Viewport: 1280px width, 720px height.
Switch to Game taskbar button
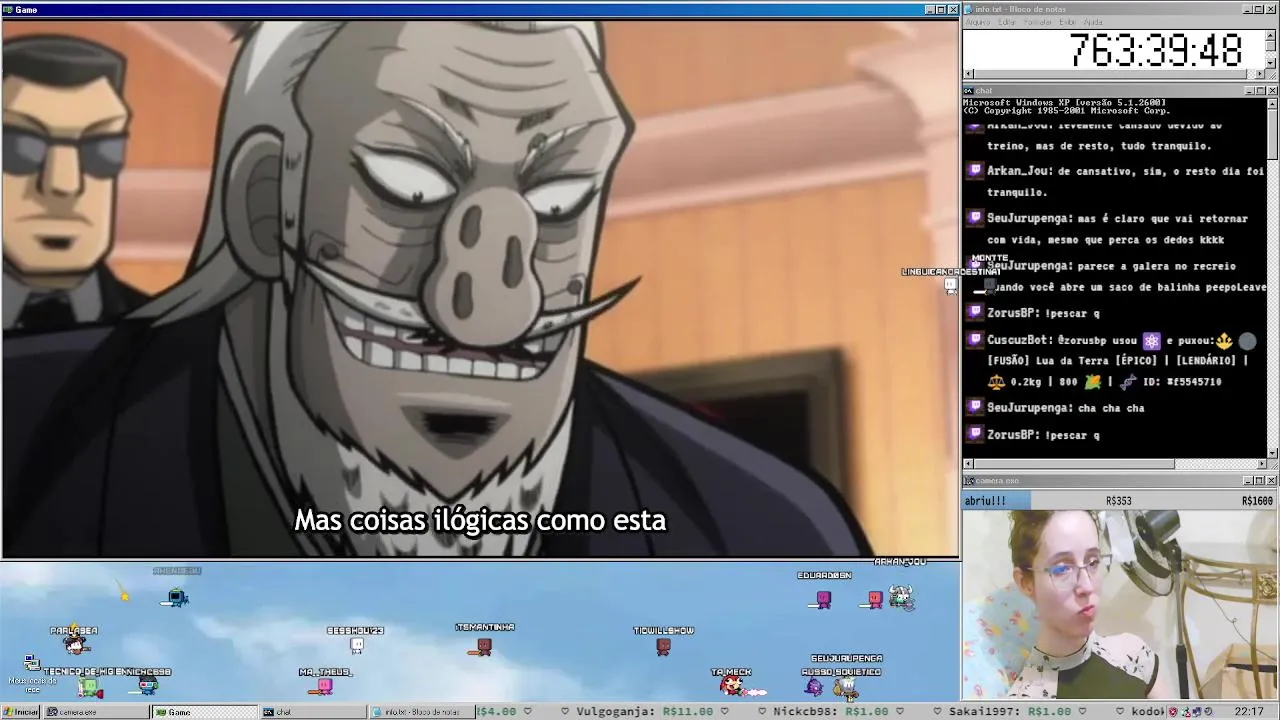(x=205, y=712)
